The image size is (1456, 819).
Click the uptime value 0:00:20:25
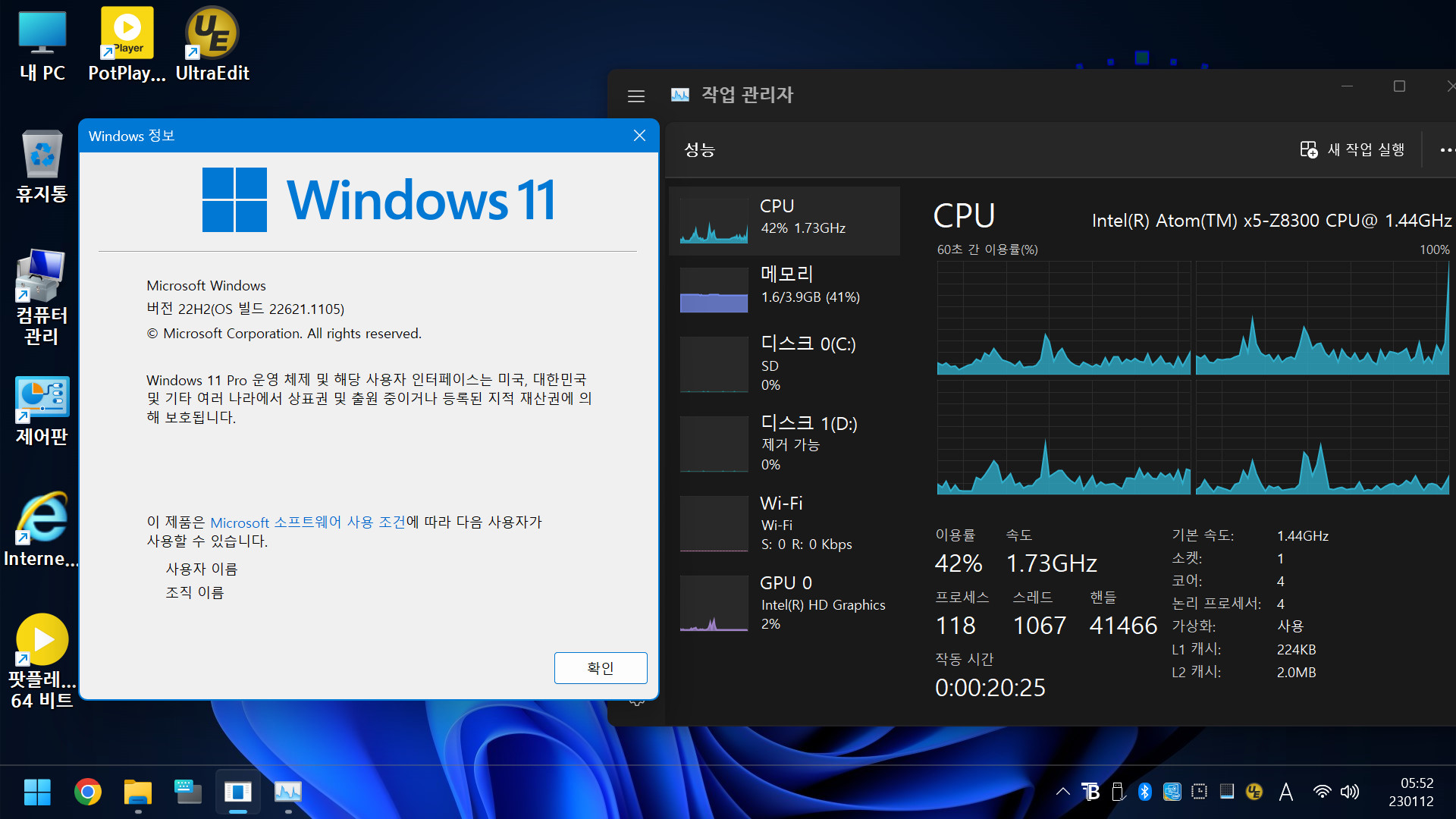(990, 688)
